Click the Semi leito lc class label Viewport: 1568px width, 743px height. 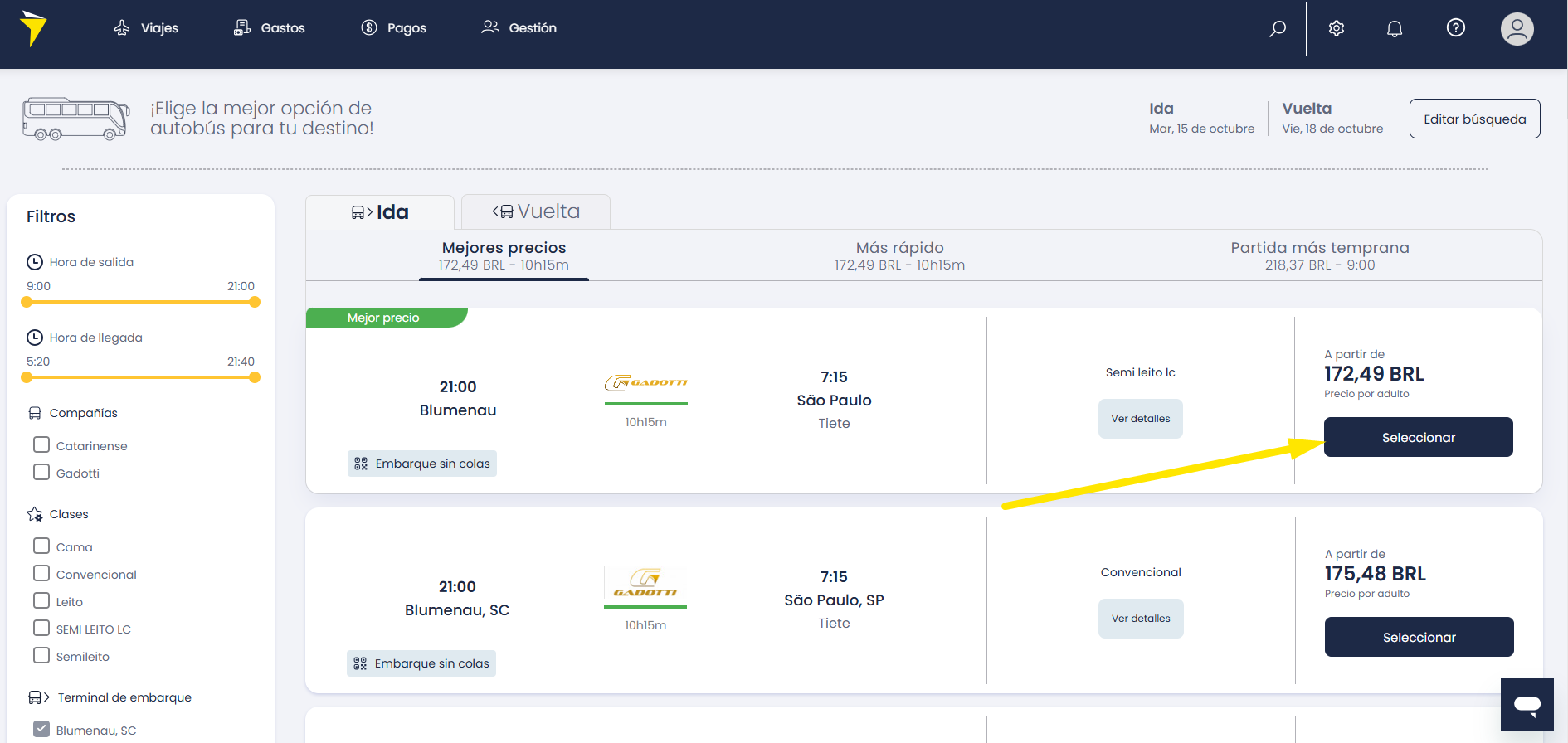pyautogui.click(x=1141, y=372)
